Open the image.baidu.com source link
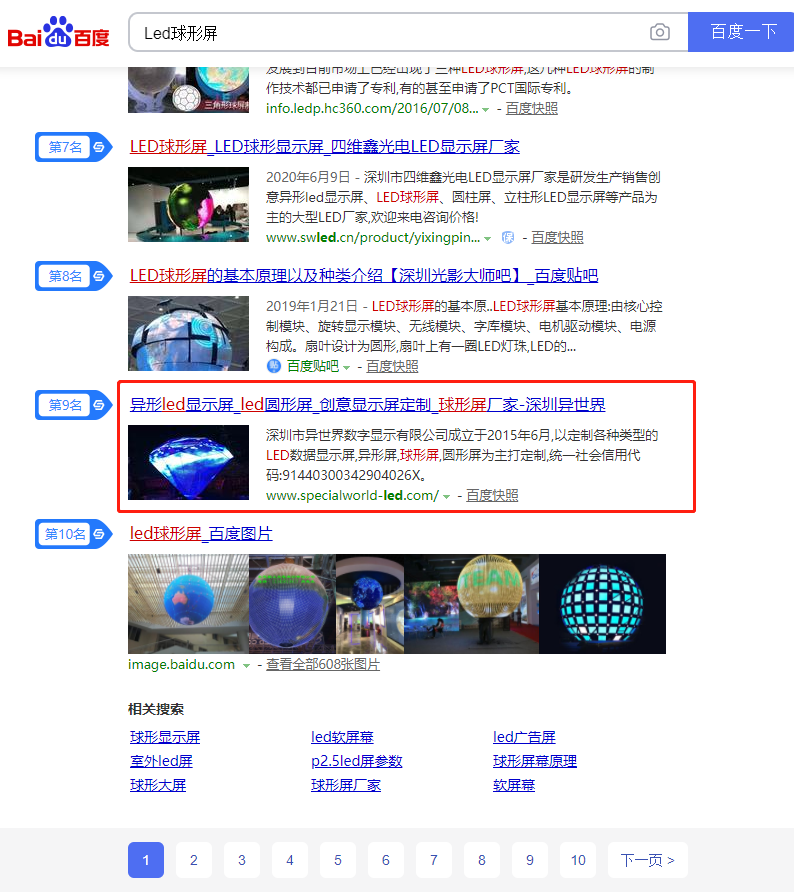 (x=181, y=664)
